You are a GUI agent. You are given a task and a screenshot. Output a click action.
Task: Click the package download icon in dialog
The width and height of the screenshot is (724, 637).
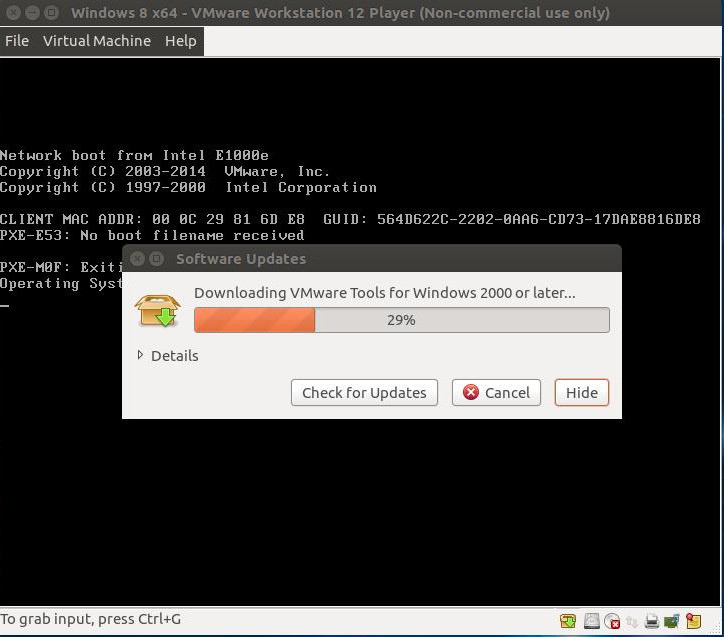click(157, 310)
